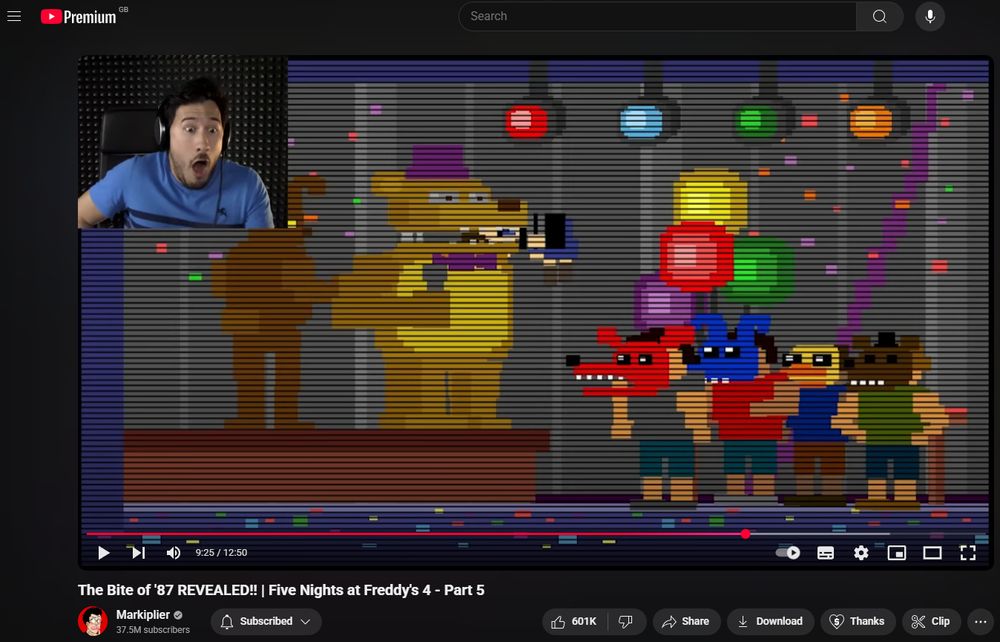1000x642 pixels.
Task: Click the 9:25 / 12:50 time display
Action: click(221, 553)
